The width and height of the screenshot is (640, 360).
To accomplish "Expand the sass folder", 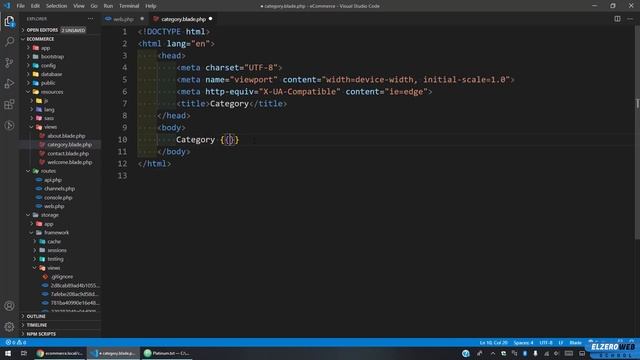I will pos(60,118).
